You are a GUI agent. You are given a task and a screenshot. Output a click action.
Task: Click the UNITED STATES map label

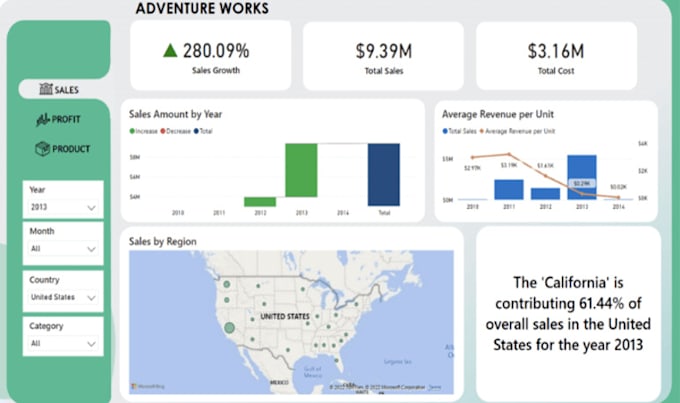tap(285, 316)
